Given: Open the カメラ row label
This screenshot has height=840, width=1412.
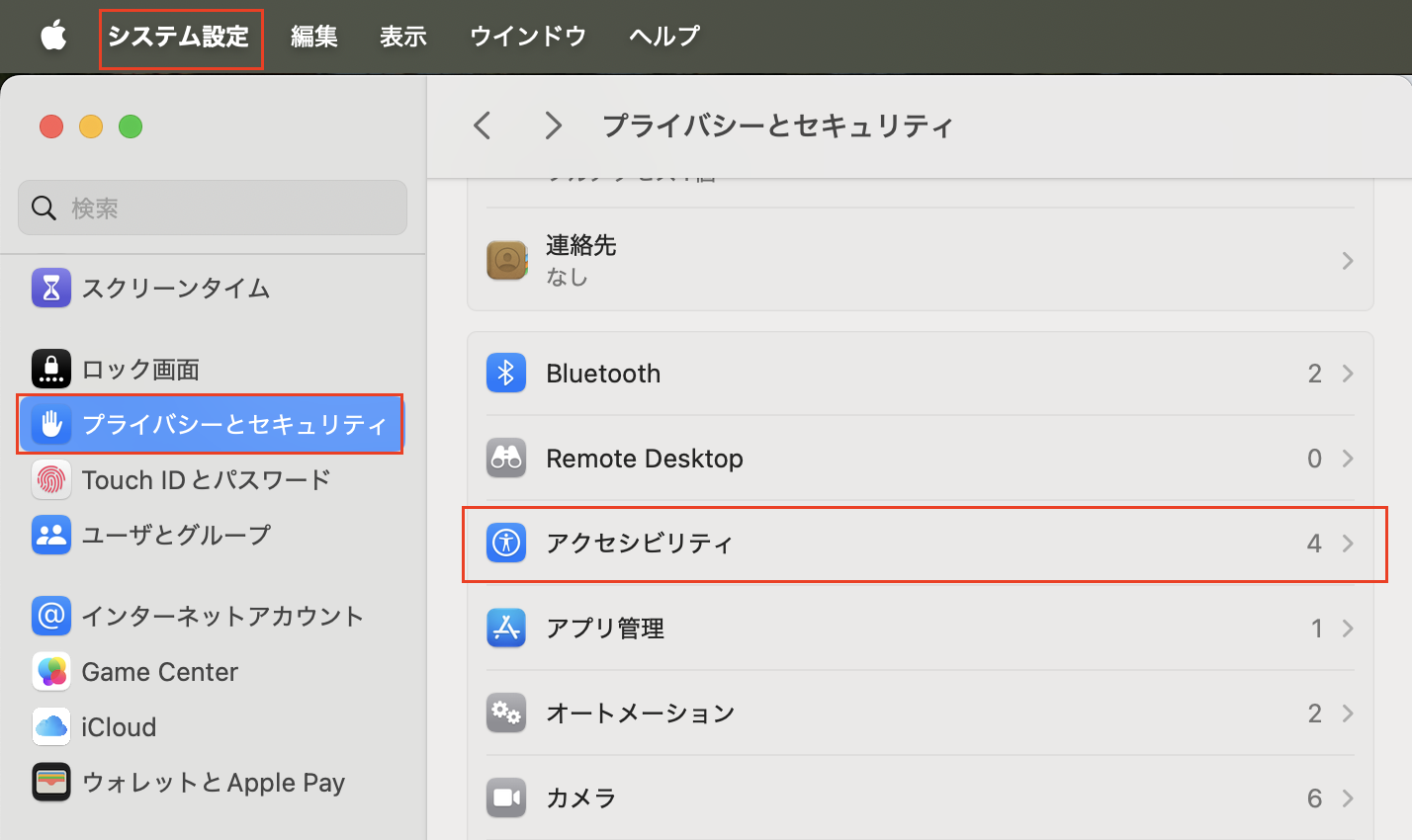Looking at the screenshot, I should pyautogui.click(x=581, y=798).
